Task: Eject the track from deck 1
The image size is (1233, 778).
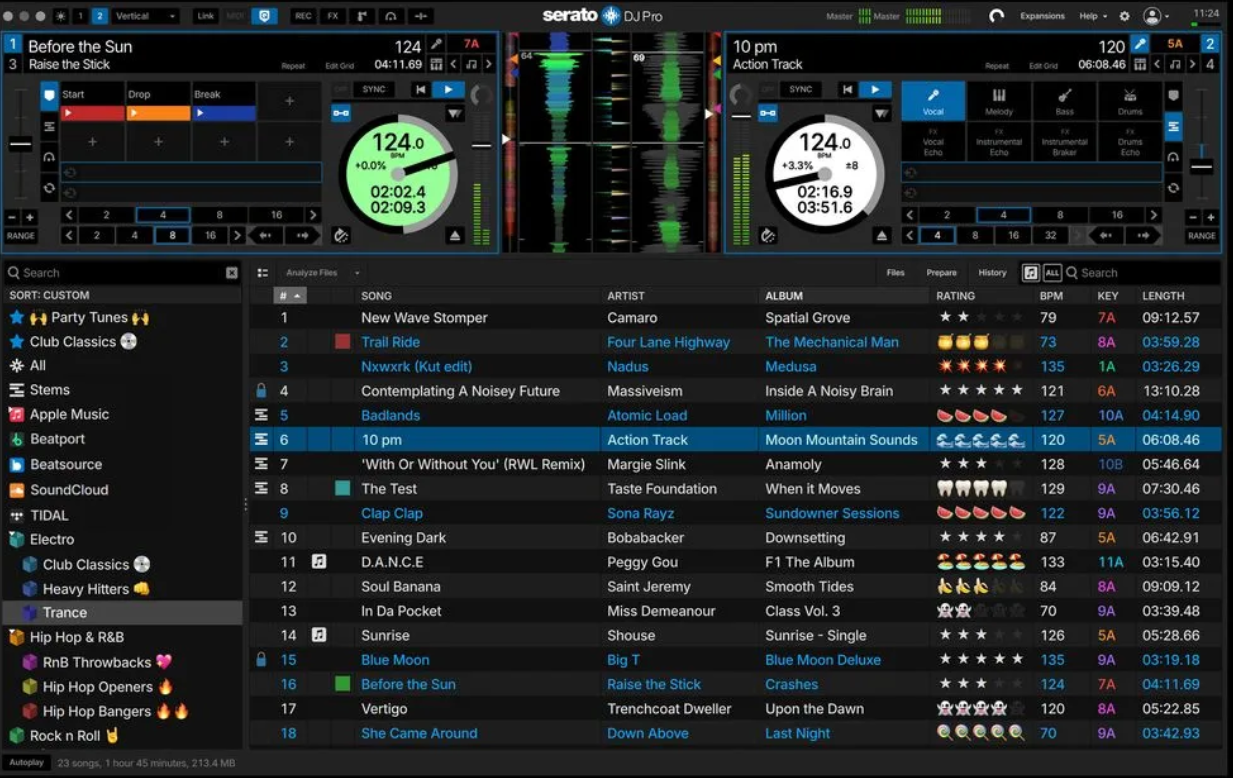Action: pos(455,236)
